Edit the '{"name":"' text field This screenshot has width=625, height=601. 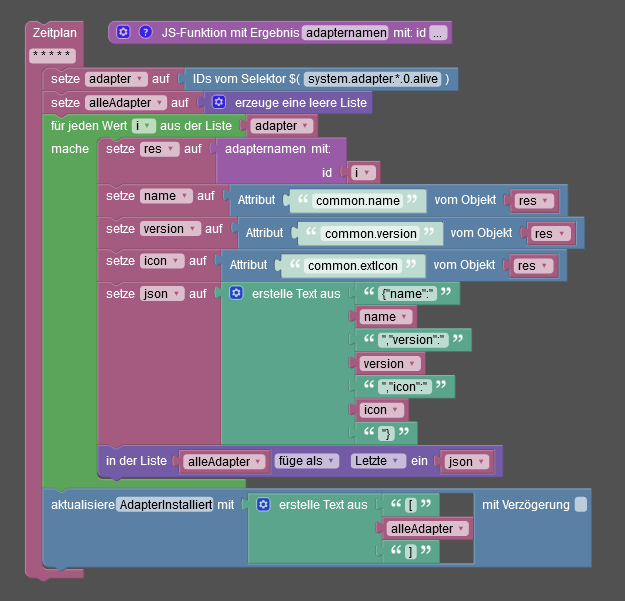tap(407, 294)
